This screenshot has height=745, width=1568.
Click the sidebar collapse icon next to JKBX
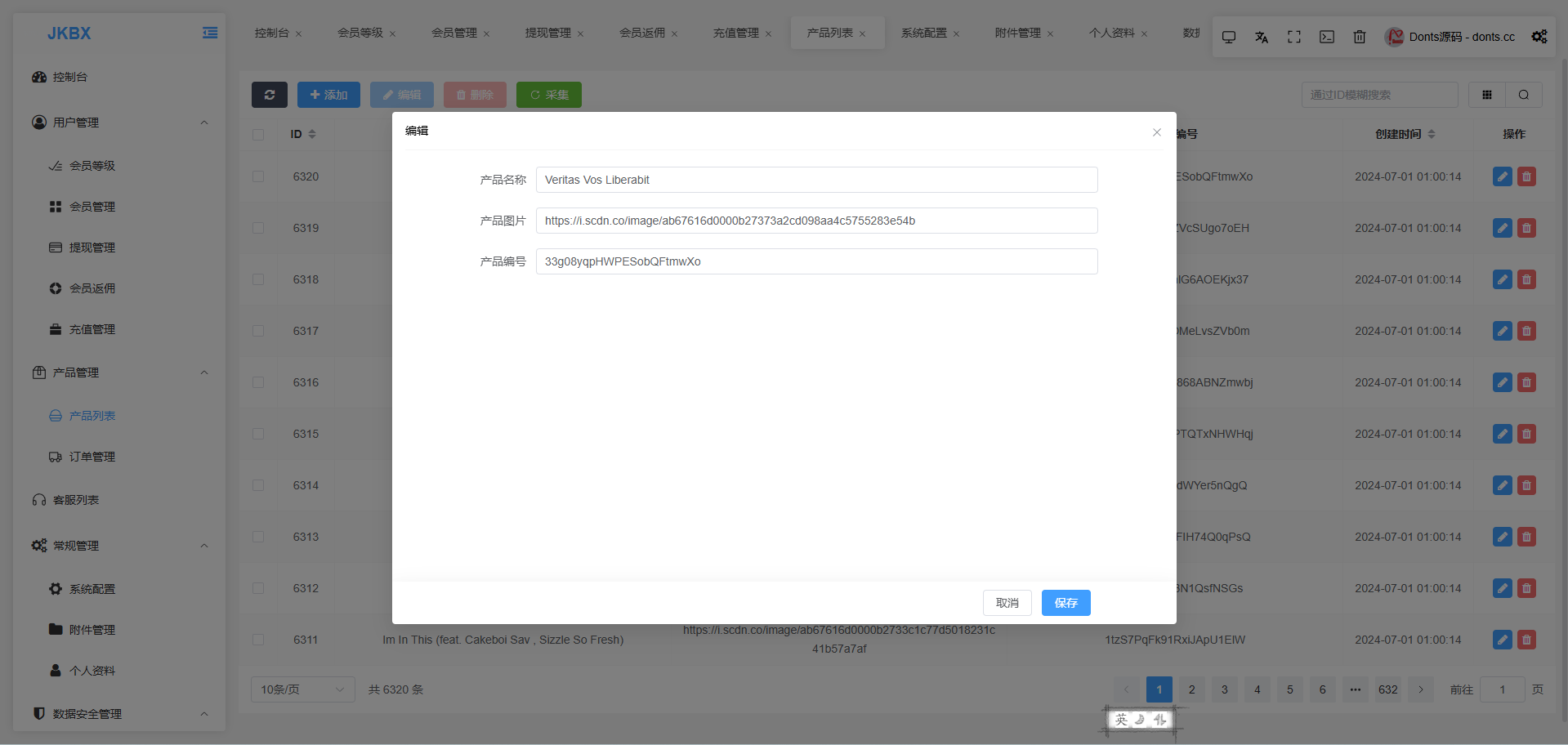pos(210,33)
